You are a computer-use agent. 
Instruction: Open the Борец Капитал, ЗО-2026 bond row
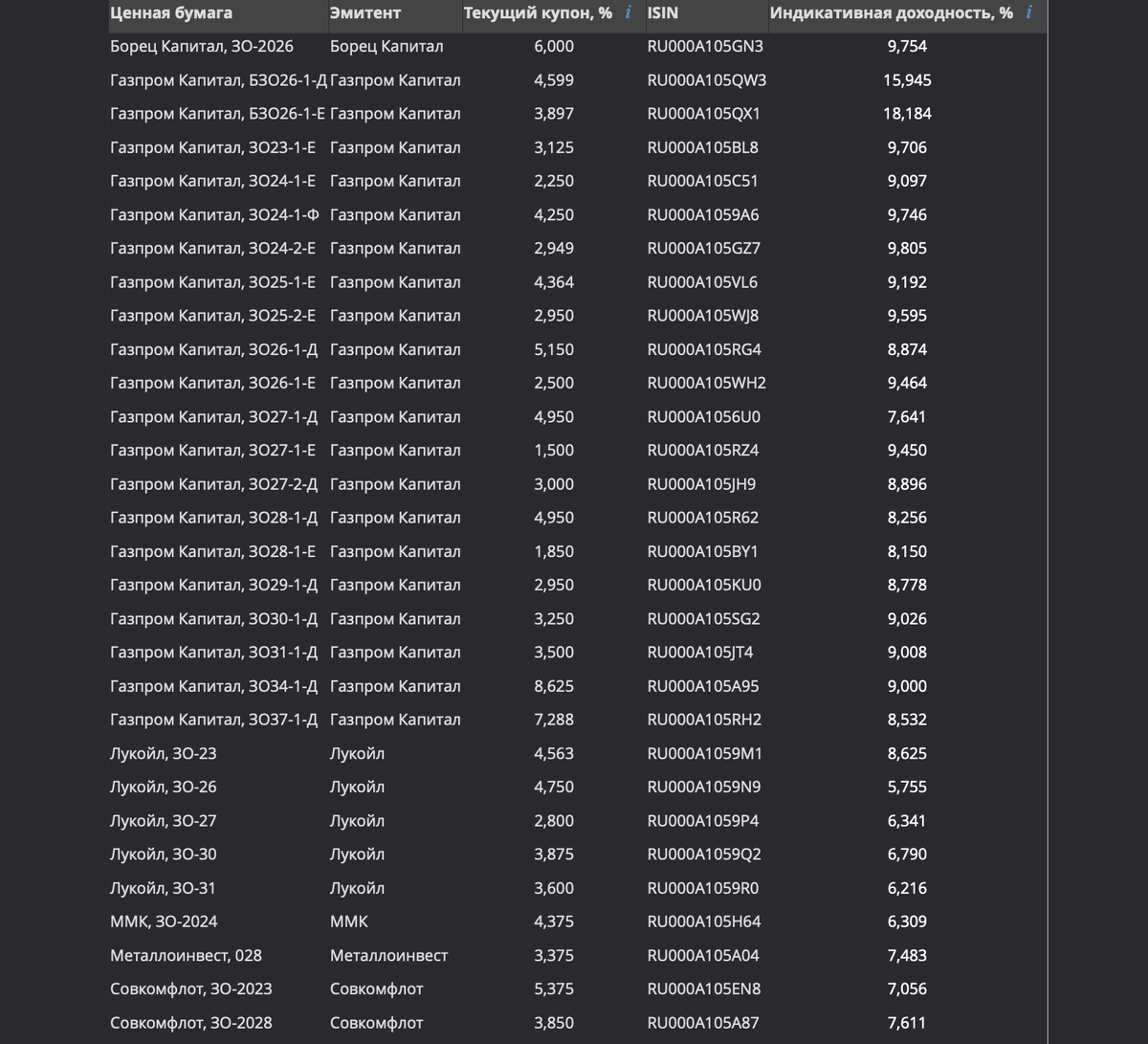pyautogui.click(x=202, y=46)
